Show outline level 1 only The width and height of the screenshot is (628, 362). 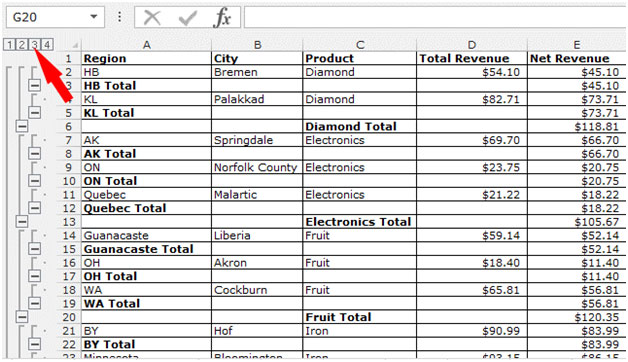click(9, 44)
